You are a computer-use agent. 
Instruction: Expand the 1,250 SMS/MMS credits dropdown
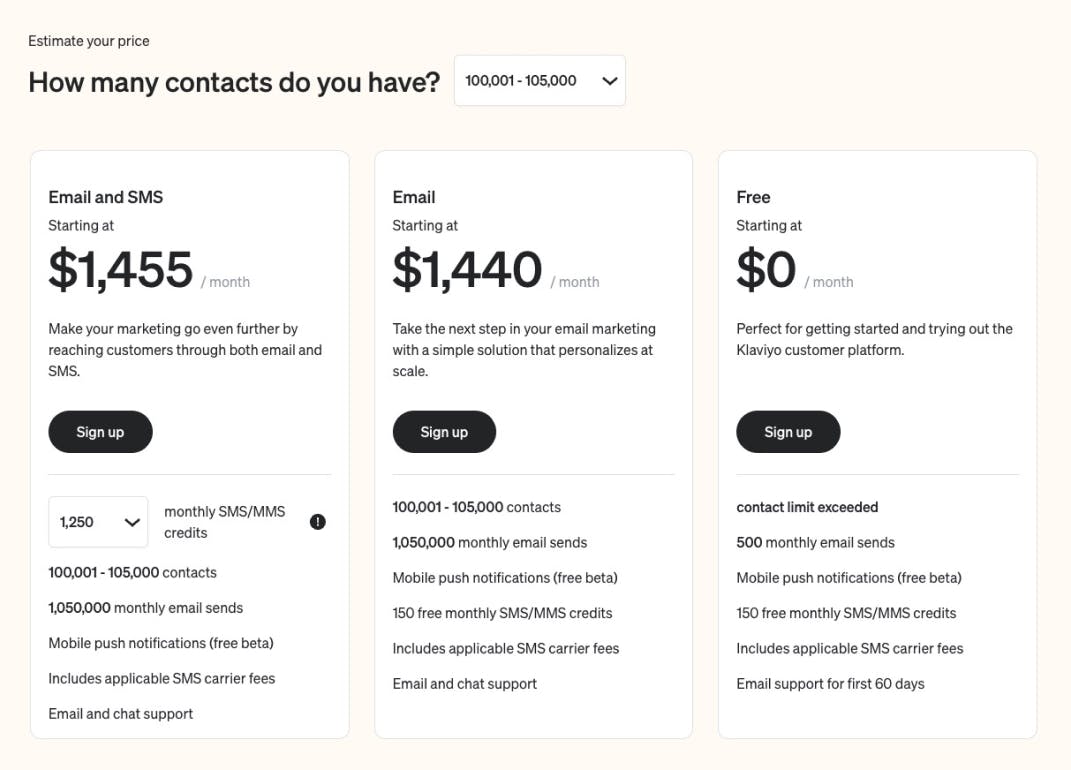point(98,522)
